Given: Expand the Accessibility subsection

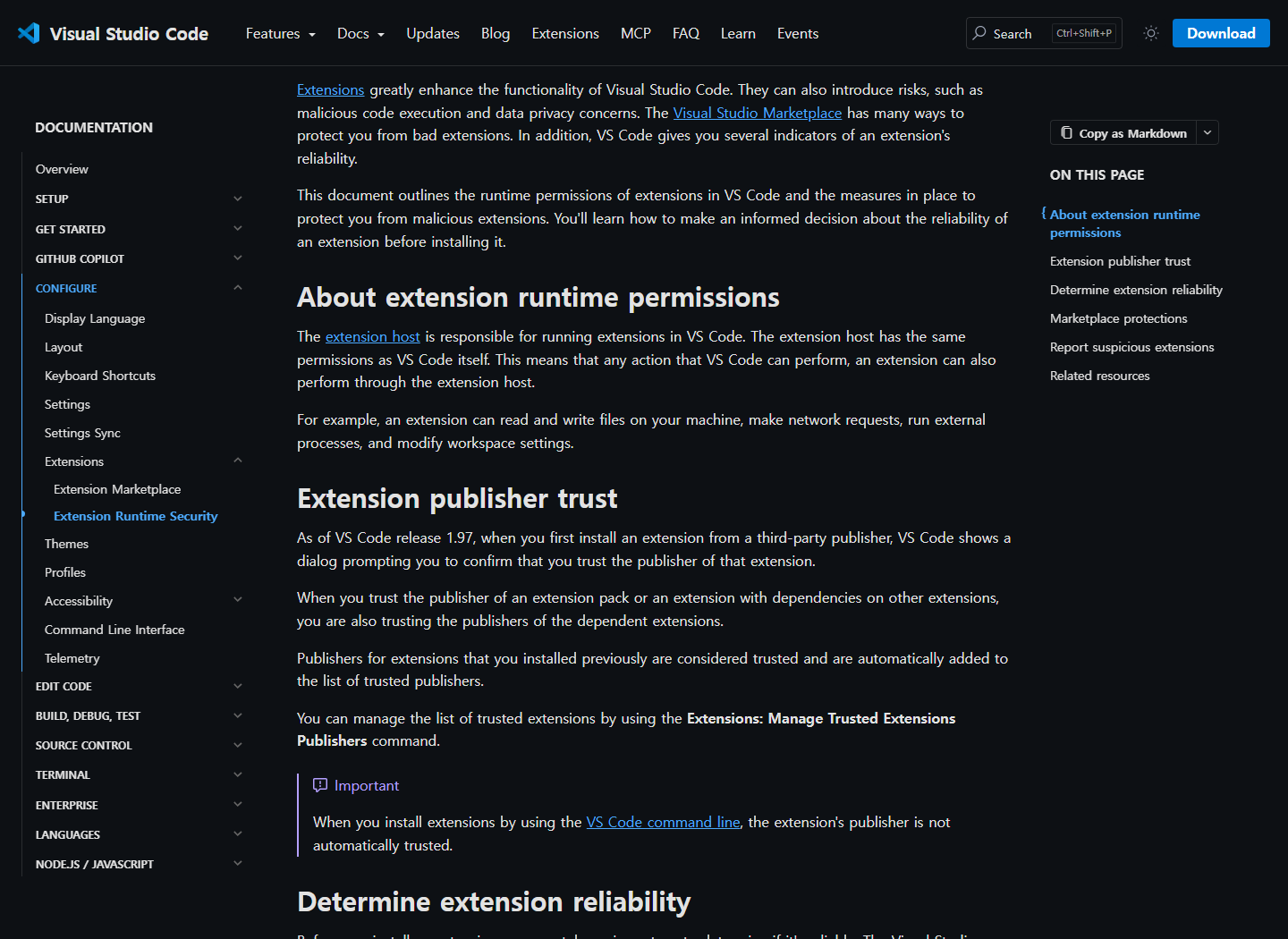Looking at the screenshot, I should [x=238, y=600].
